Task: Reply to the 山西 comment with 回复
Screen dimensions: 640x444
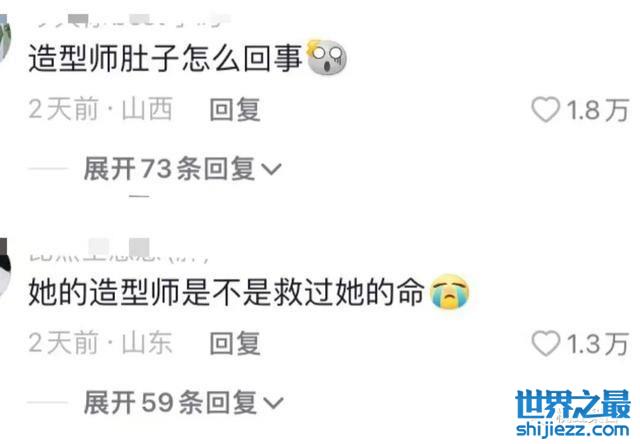Action: tap(235, 110)
